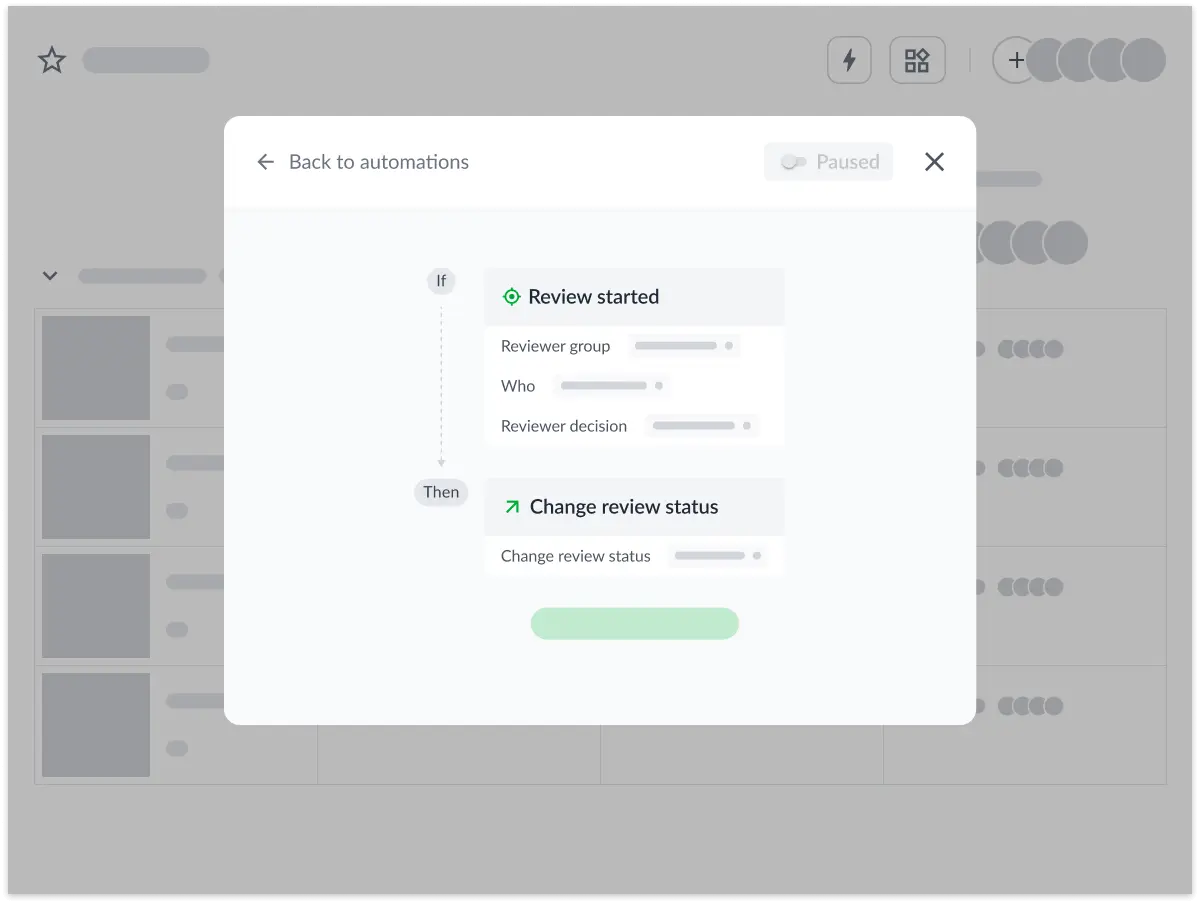Click the green arrow icon beside Change review status
The height and width of the screenshot is (904, 1200).
pyautogui.click(x=511, y=507)
